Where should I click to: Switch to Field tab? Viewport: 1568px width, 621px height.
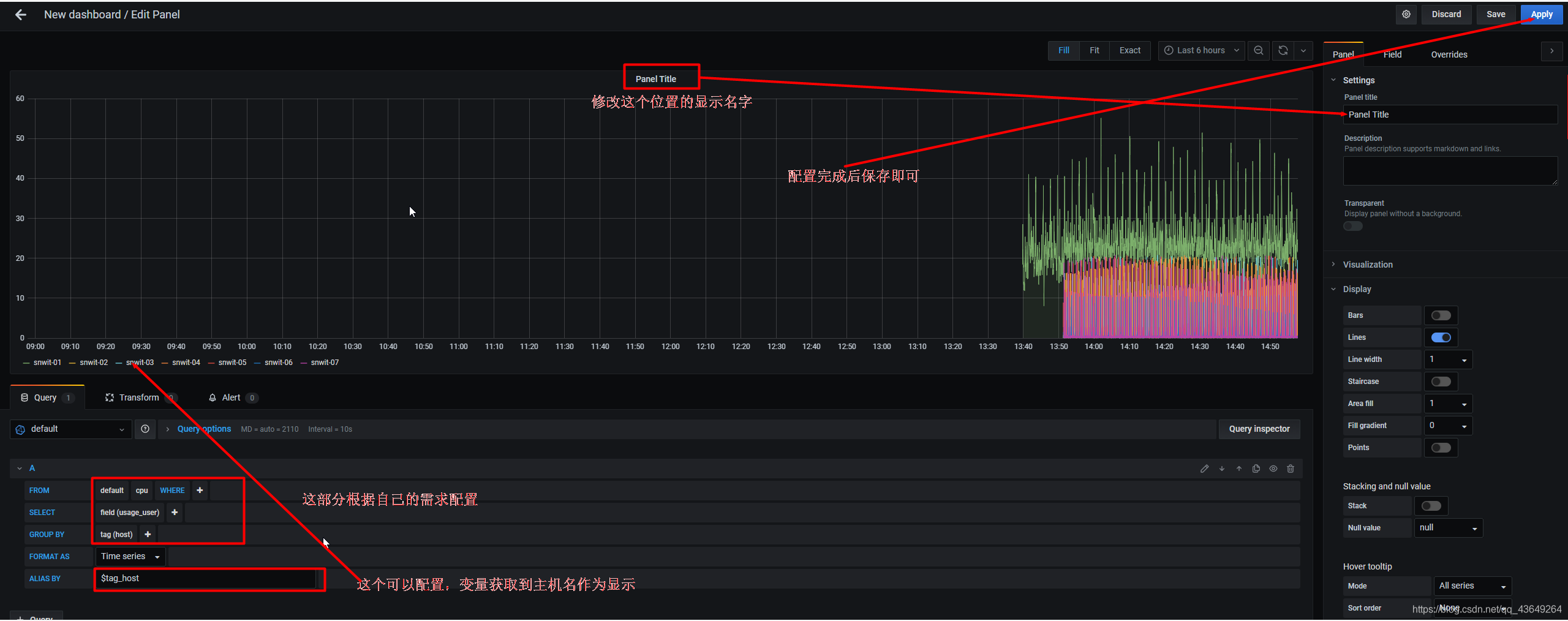[1392, 55]
